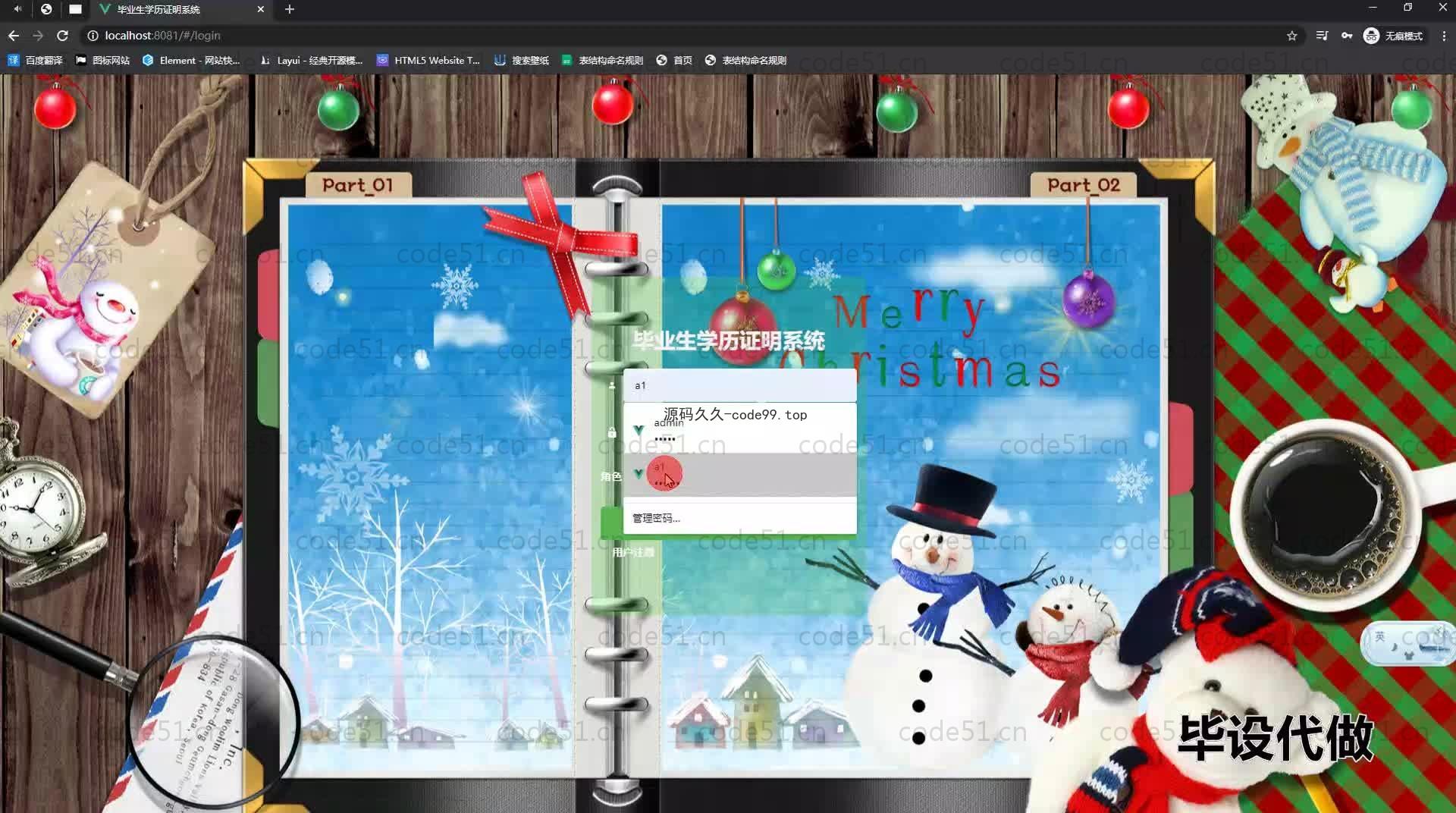Image resolution: width=1456 pixels, height=813 pixels.
Task: Open the 图标网站 bookmark
Action: pos(102,60)
